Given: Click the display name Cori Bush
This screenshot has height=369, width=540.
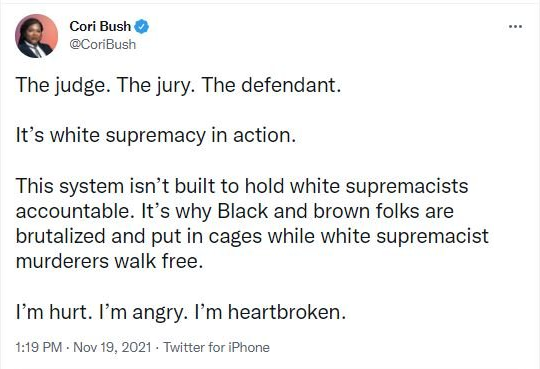Looking at the screenshot, I should [x=100, y=26].
